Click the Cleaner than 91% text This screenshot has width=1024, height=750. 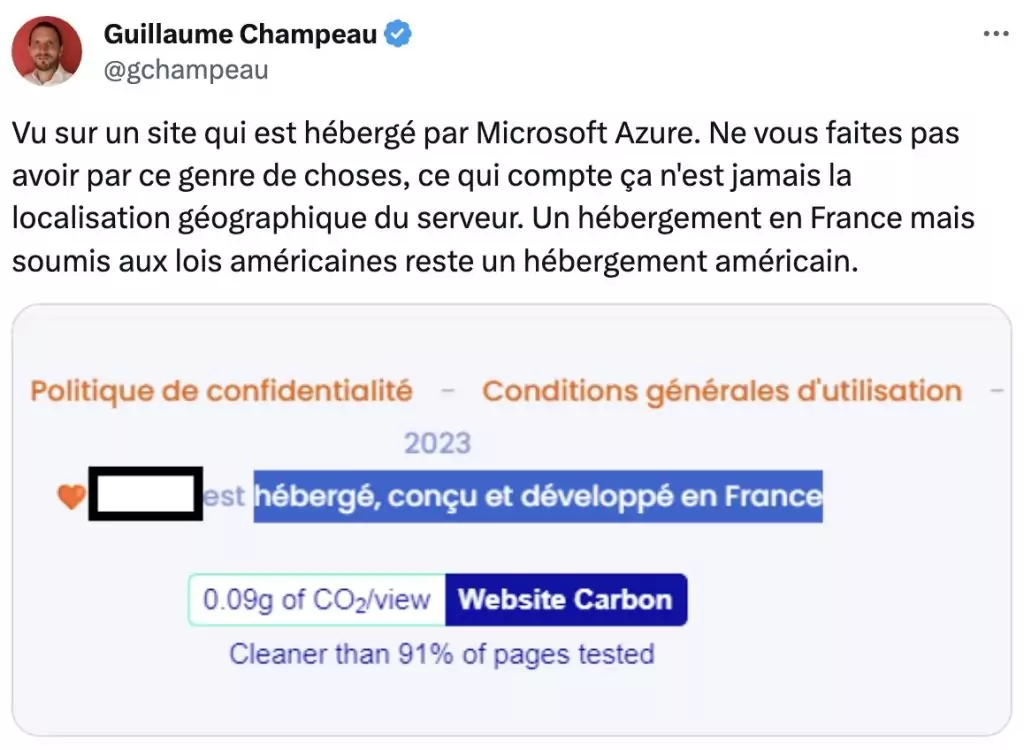pos(442,655)
